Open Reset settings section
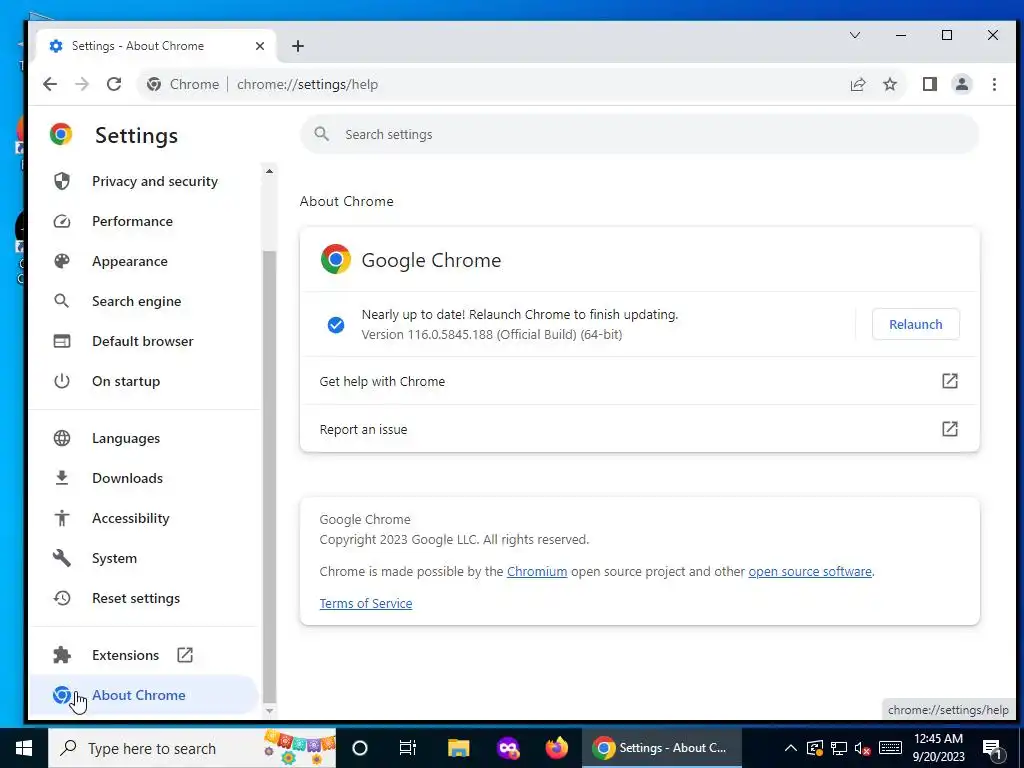1024x768 pixels. (x=136, y=598)
